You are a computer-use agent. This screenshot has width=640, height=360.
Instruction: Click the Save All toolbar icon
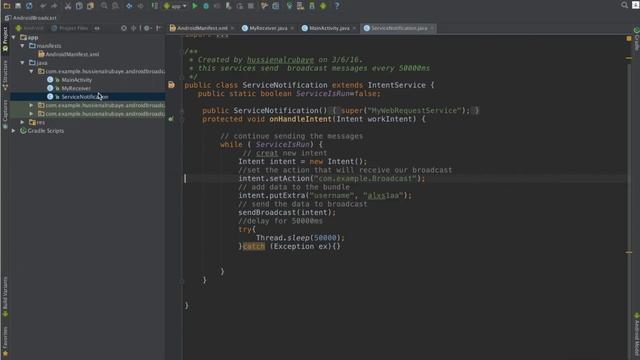coord(18,6)
